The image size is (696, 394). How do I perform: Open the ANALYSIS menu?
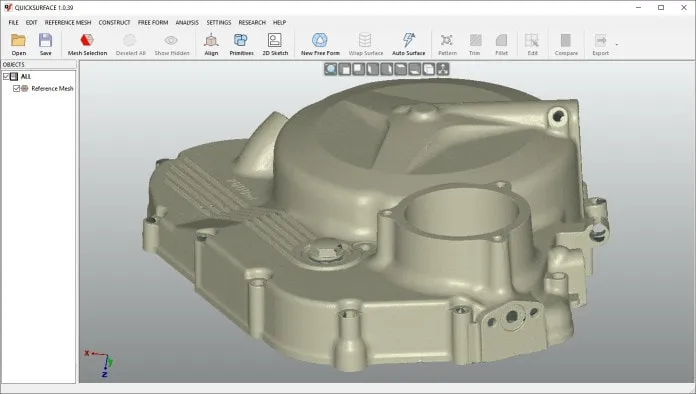click(187, 22)
